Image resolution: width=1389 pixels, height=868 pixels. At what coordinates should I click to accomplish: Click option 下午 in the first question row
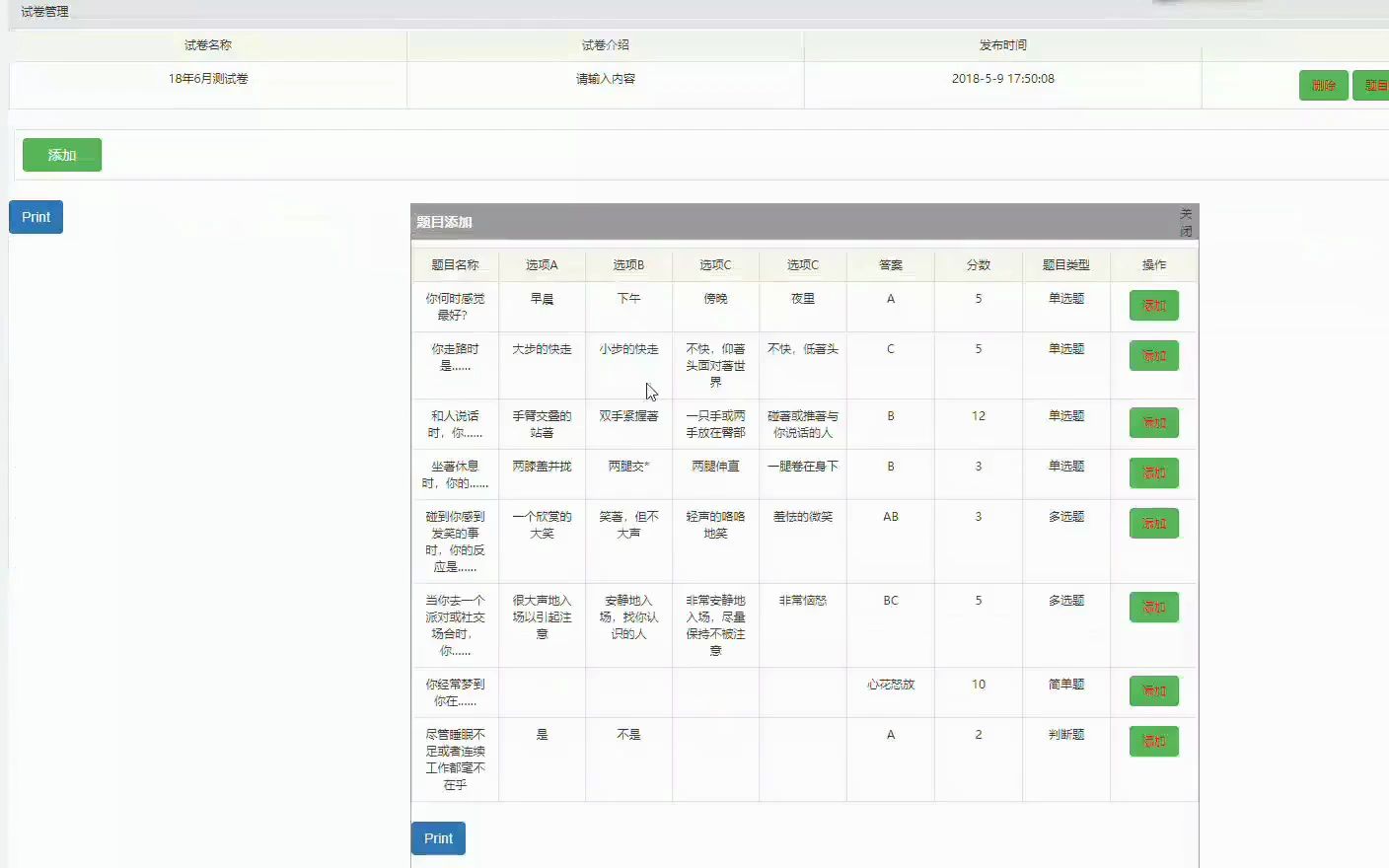pos(628,299)
